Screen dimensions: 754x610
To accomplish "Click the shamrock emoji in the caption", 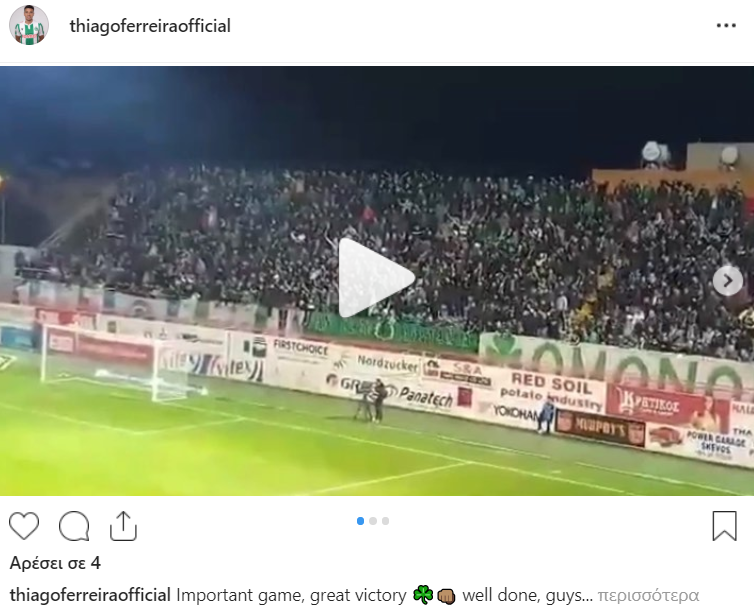I will [423, 595].
